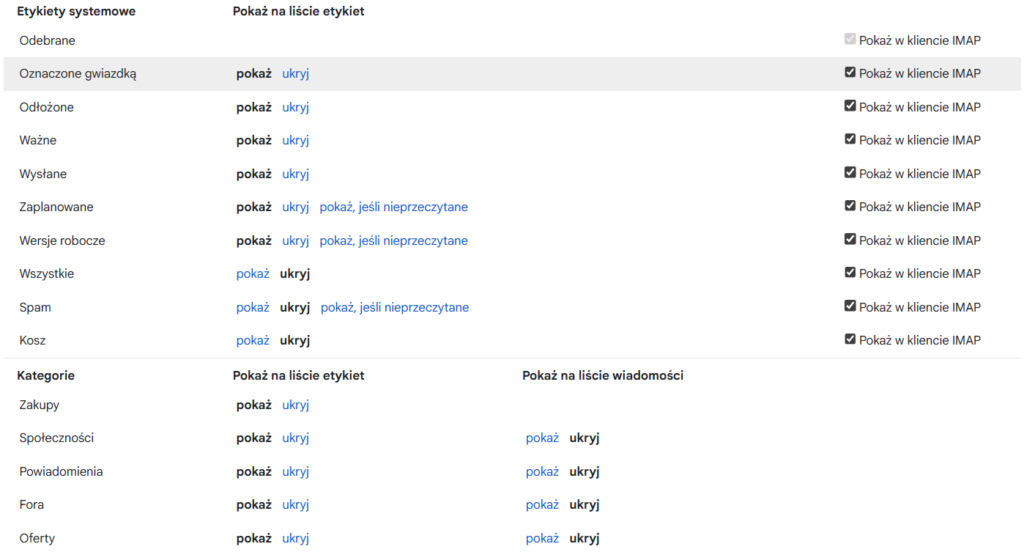Show Fora in the message list
The image size is (1024, 552).
coord(542,505)
